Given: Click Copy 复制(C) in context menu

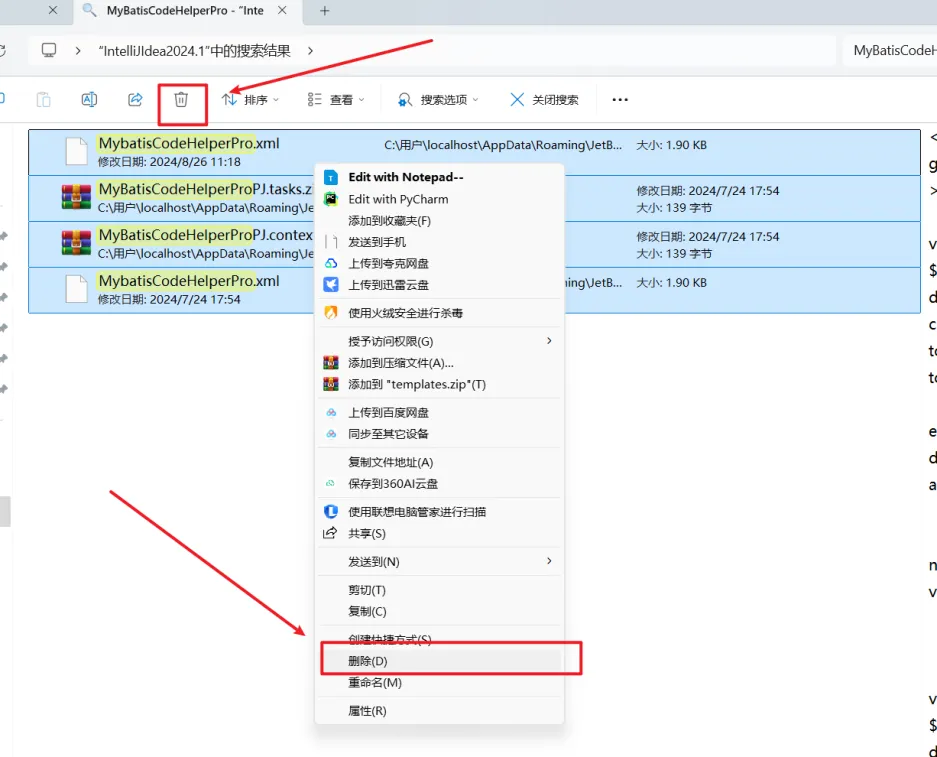Looking at the screenshot, I should [x=439, y=611].
